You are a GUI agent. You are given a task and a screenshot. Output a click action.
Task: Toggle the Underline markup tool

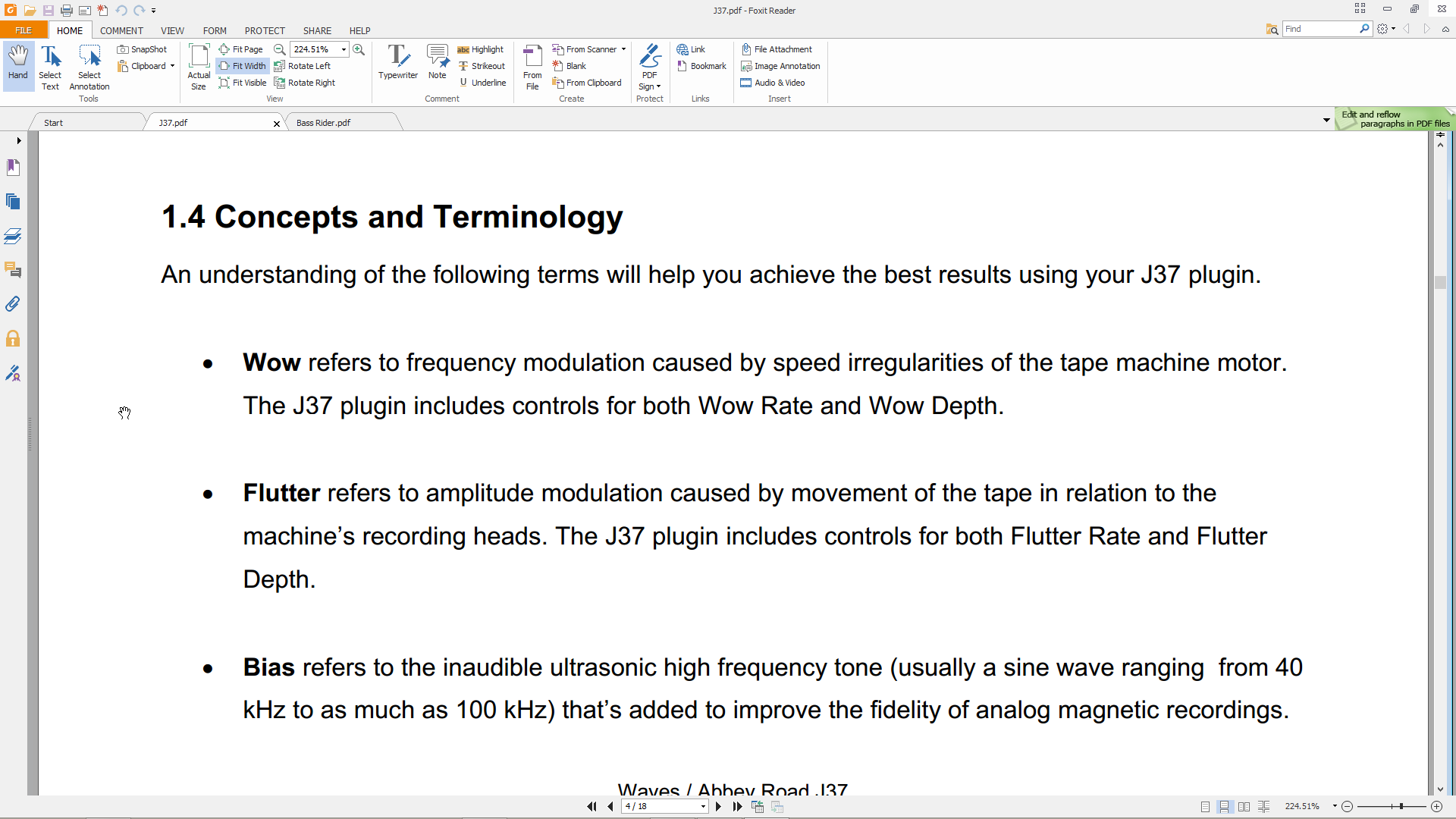click(482, 83)
